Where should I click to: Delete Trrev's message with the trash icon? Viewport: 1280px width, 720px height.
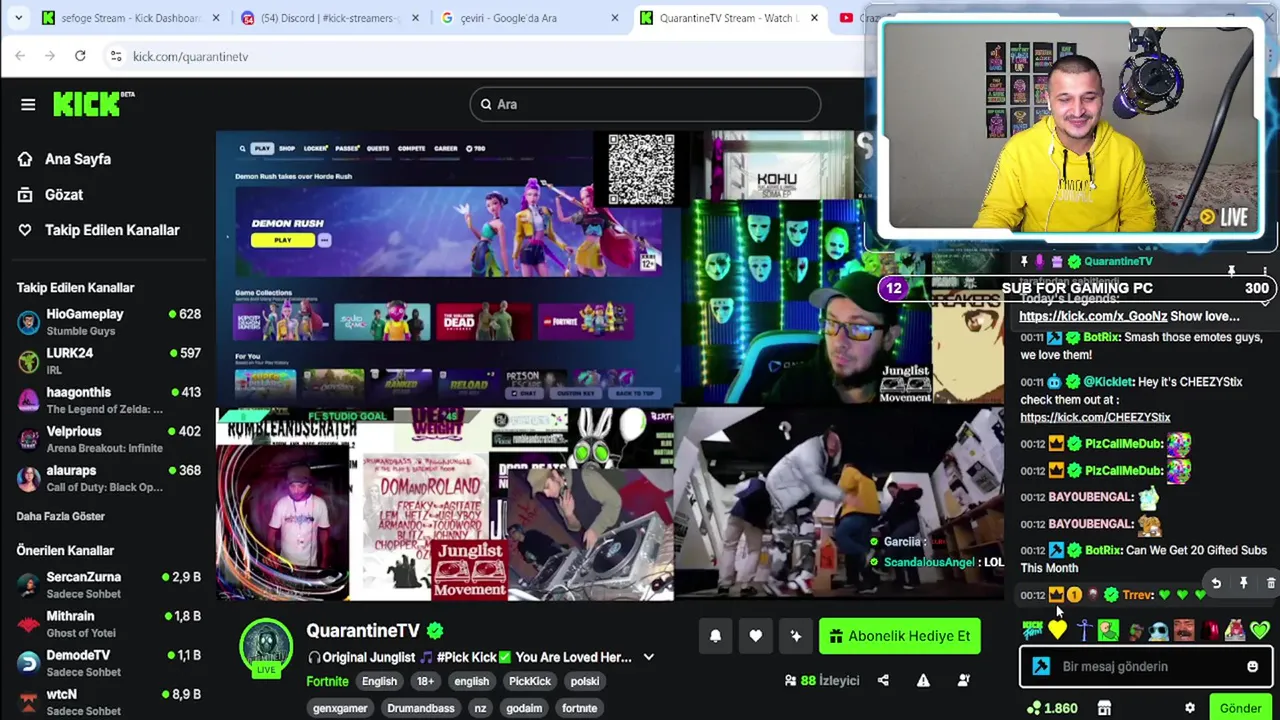tap(1270, 583)
